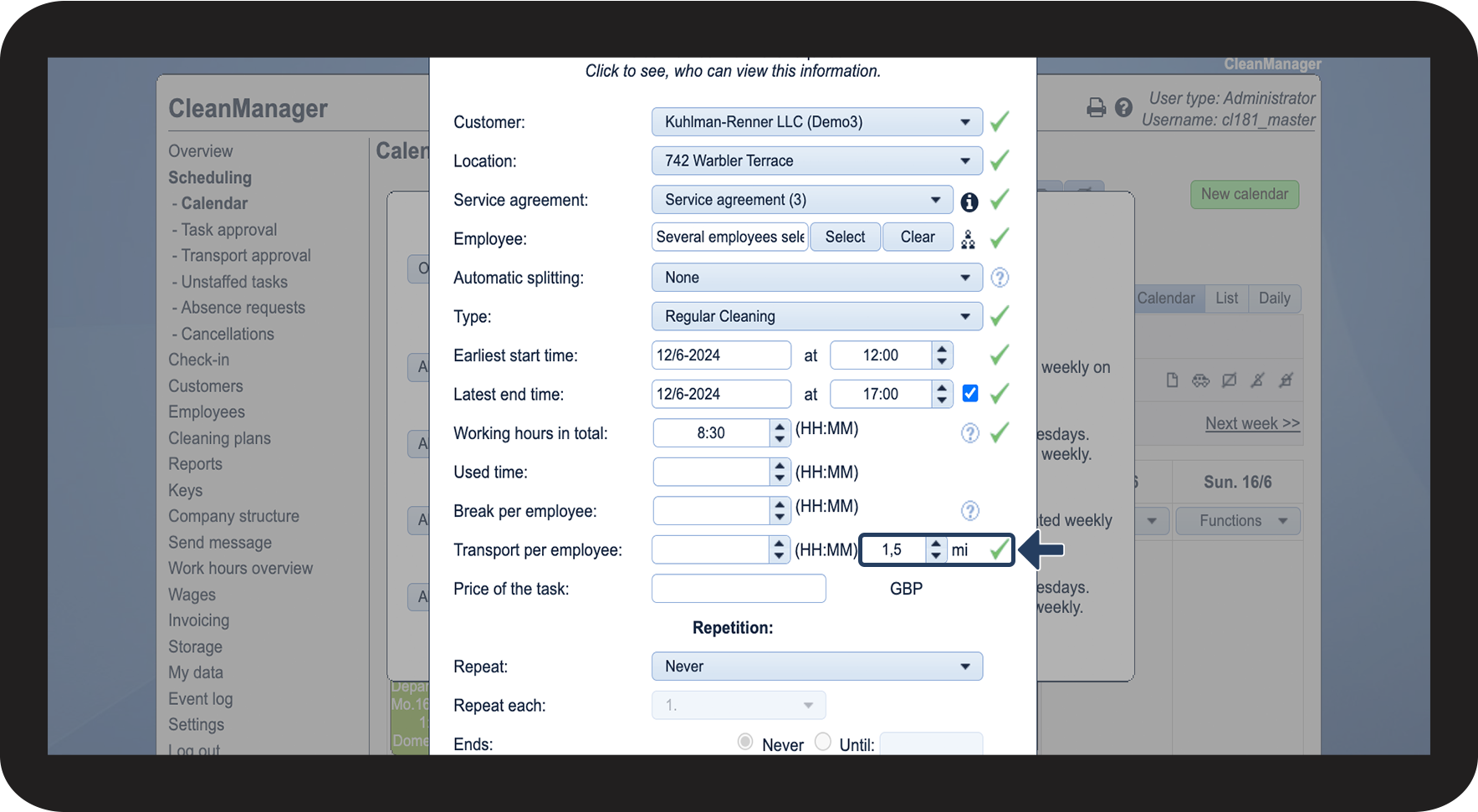Go to Overview in the sidebar
The height and width of the screenshot is (812, 1478).
point(201,151)
